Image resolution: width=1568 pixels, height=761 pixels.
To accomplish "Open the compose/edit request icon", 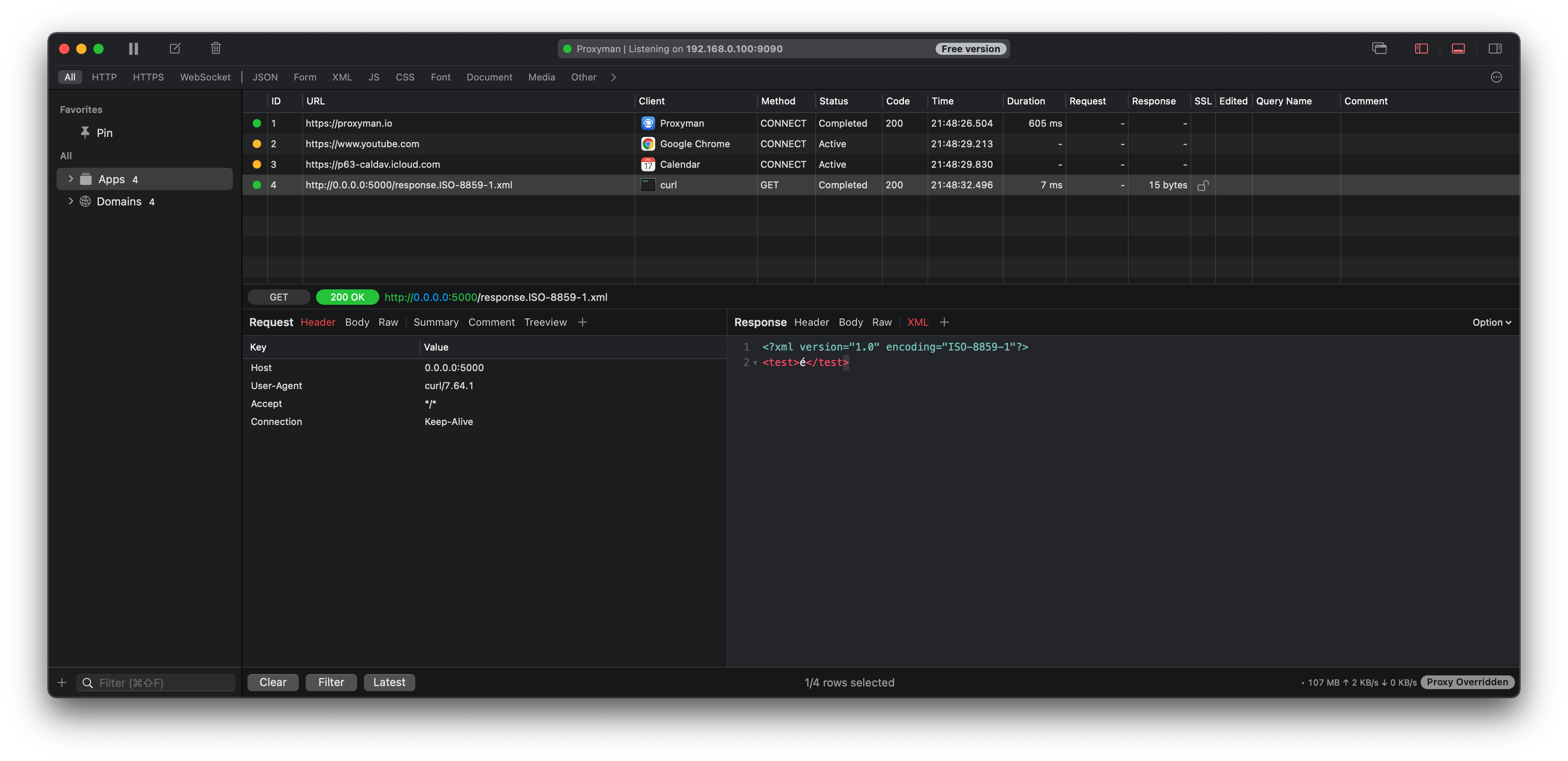I will point(175,48).
